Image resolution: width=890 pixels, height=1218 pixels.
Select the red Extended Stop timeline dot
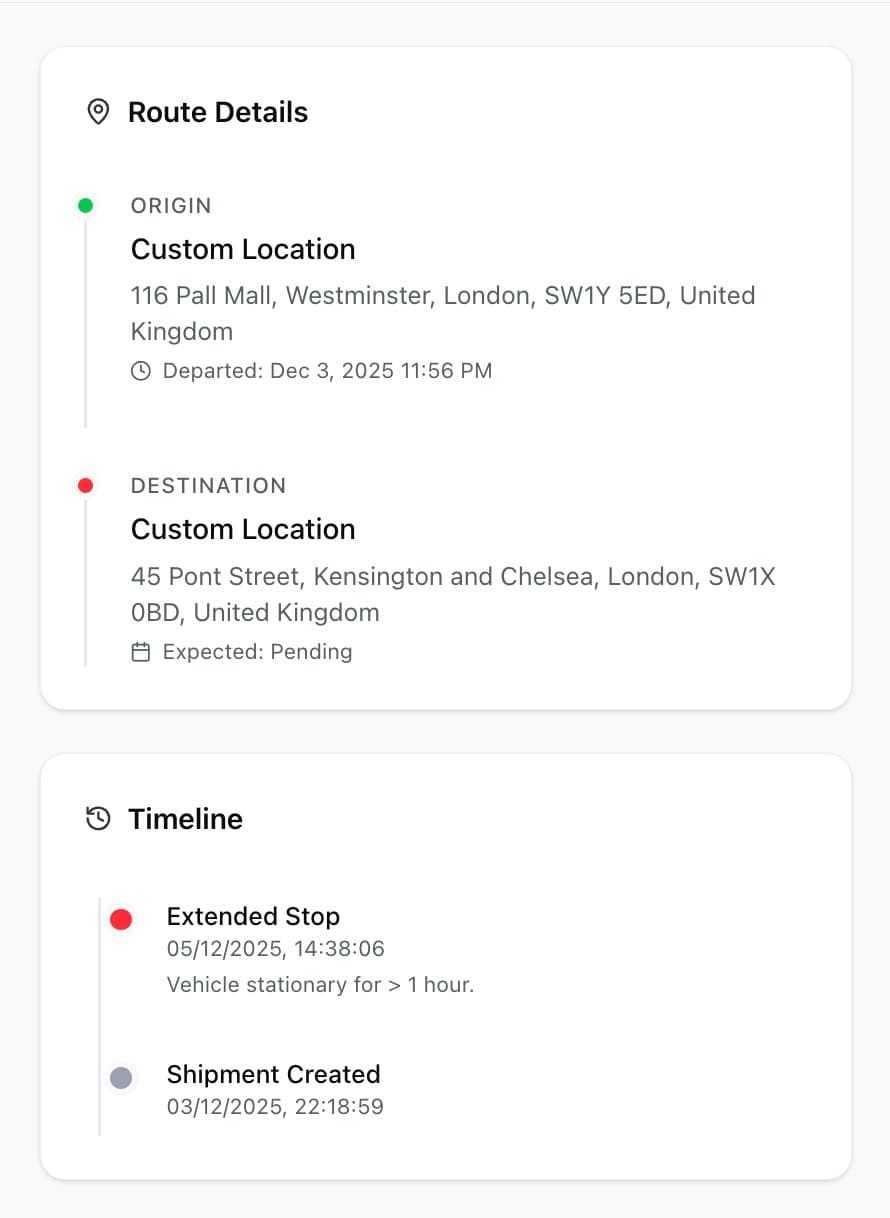[x=121, y=920]
